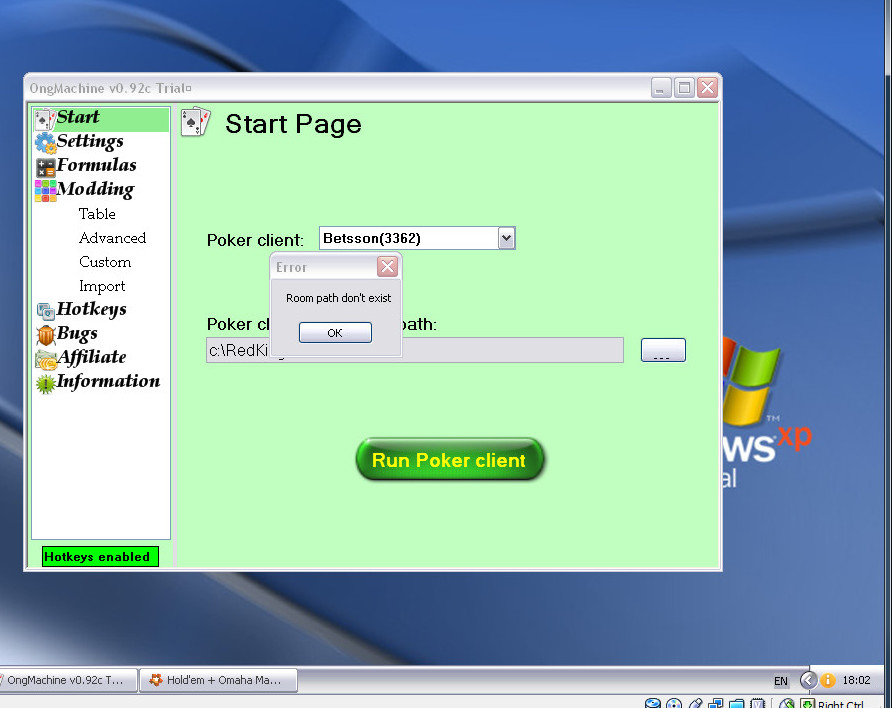The height and width of the screenshot is (708, 892).
Task: Open Bugs using the beetle icon
Action: point(46,335)
